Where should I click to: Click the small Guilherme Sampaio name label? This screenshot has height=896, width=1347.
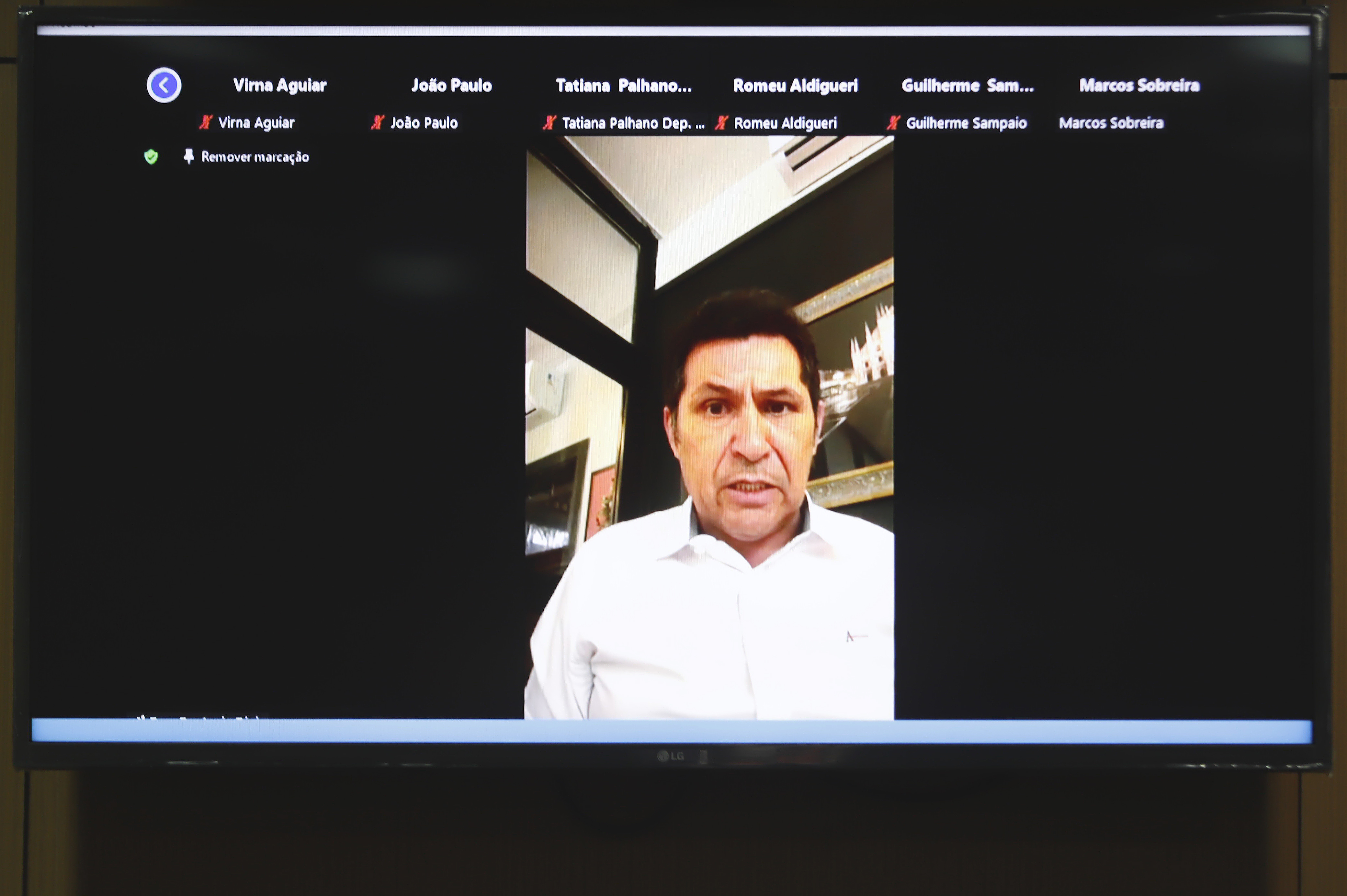pyautogui.click(x=966, y=123)
